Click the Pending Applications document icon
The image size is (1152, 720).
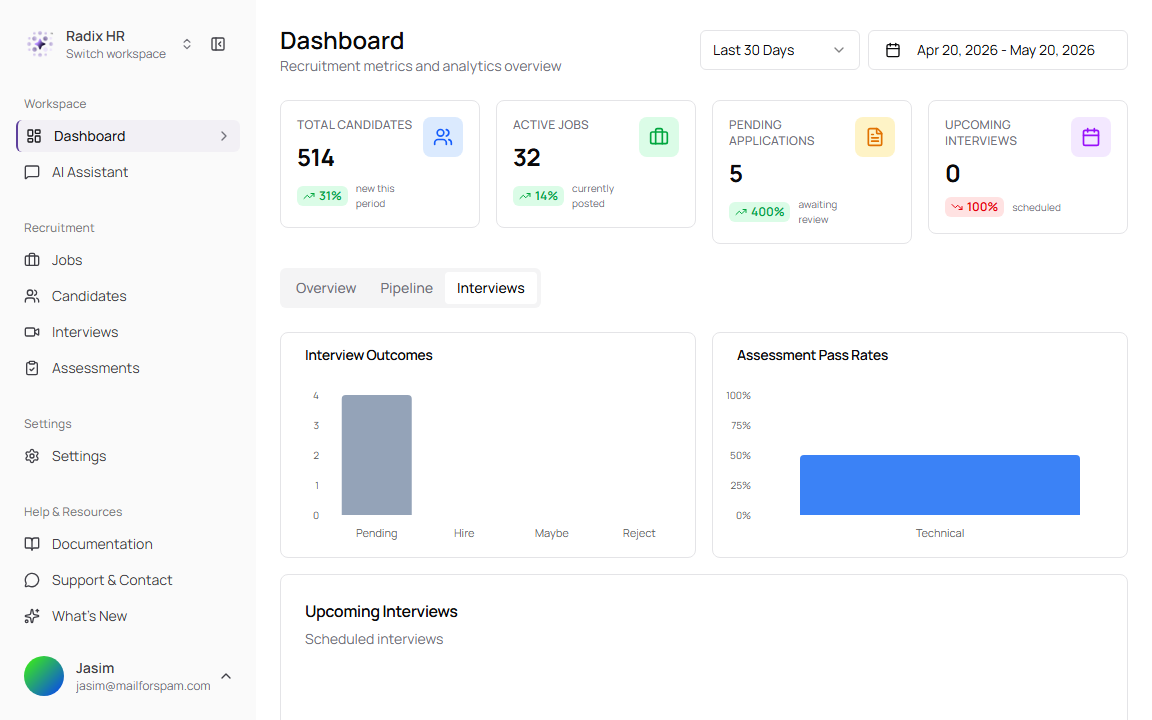click(x=875, y=137)
